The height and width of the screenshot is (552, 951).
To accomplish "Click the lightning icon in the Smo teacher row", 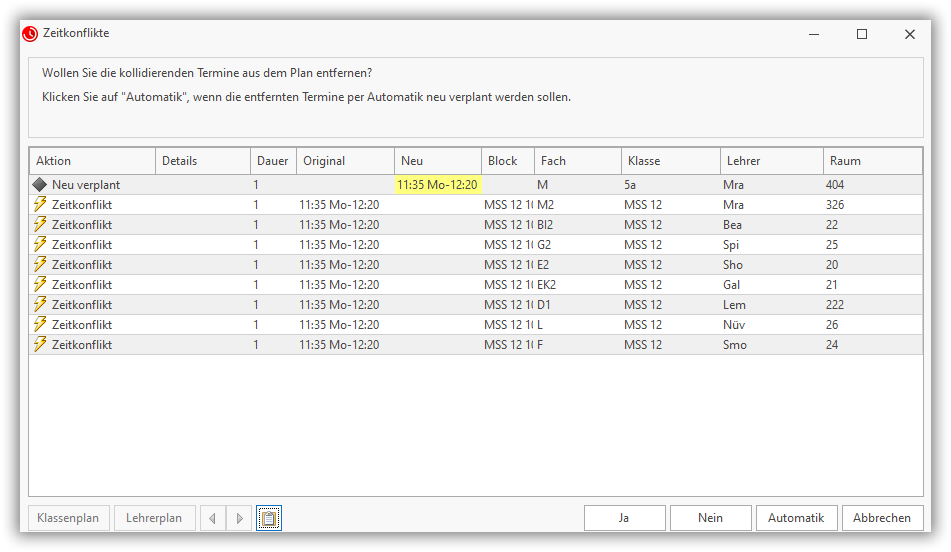I will (40, 344).
